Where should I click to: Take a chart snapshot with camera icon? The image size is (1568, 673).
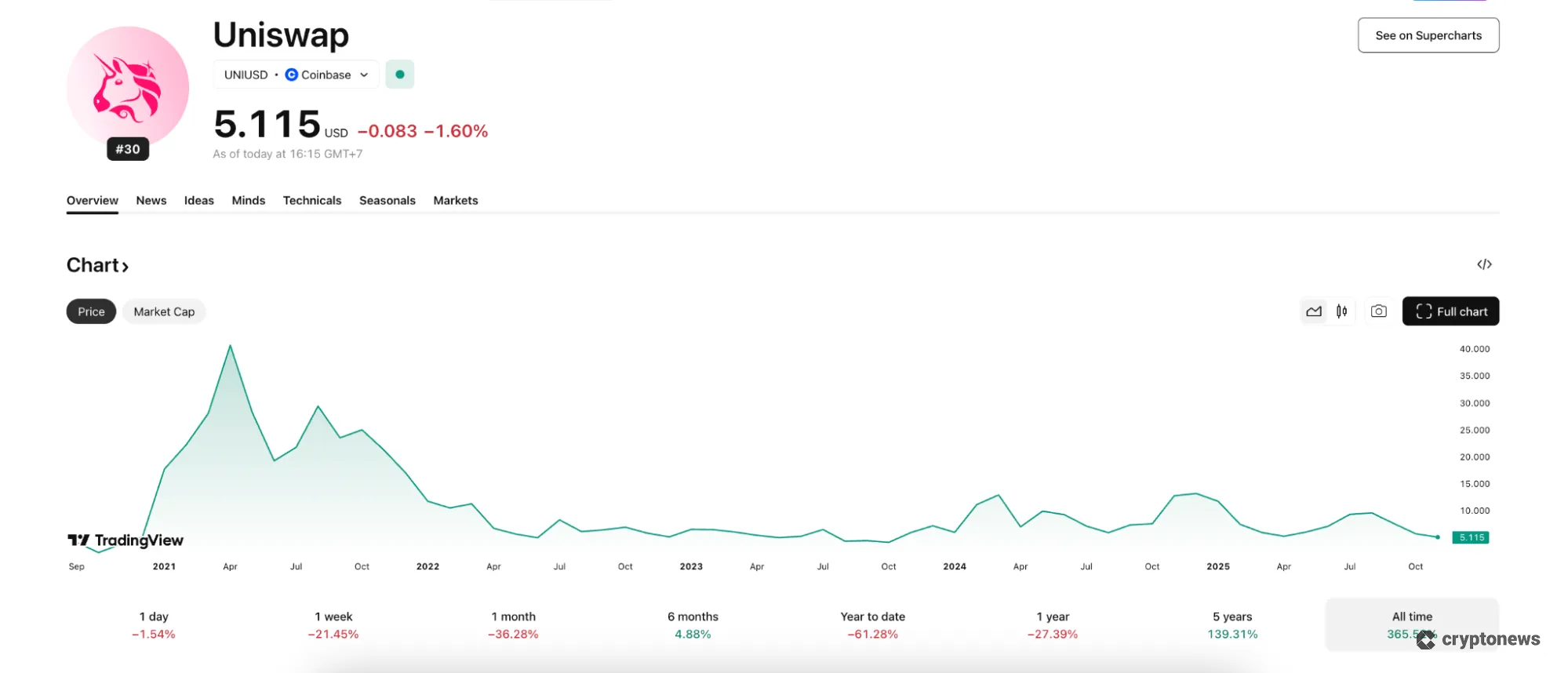1378,311
